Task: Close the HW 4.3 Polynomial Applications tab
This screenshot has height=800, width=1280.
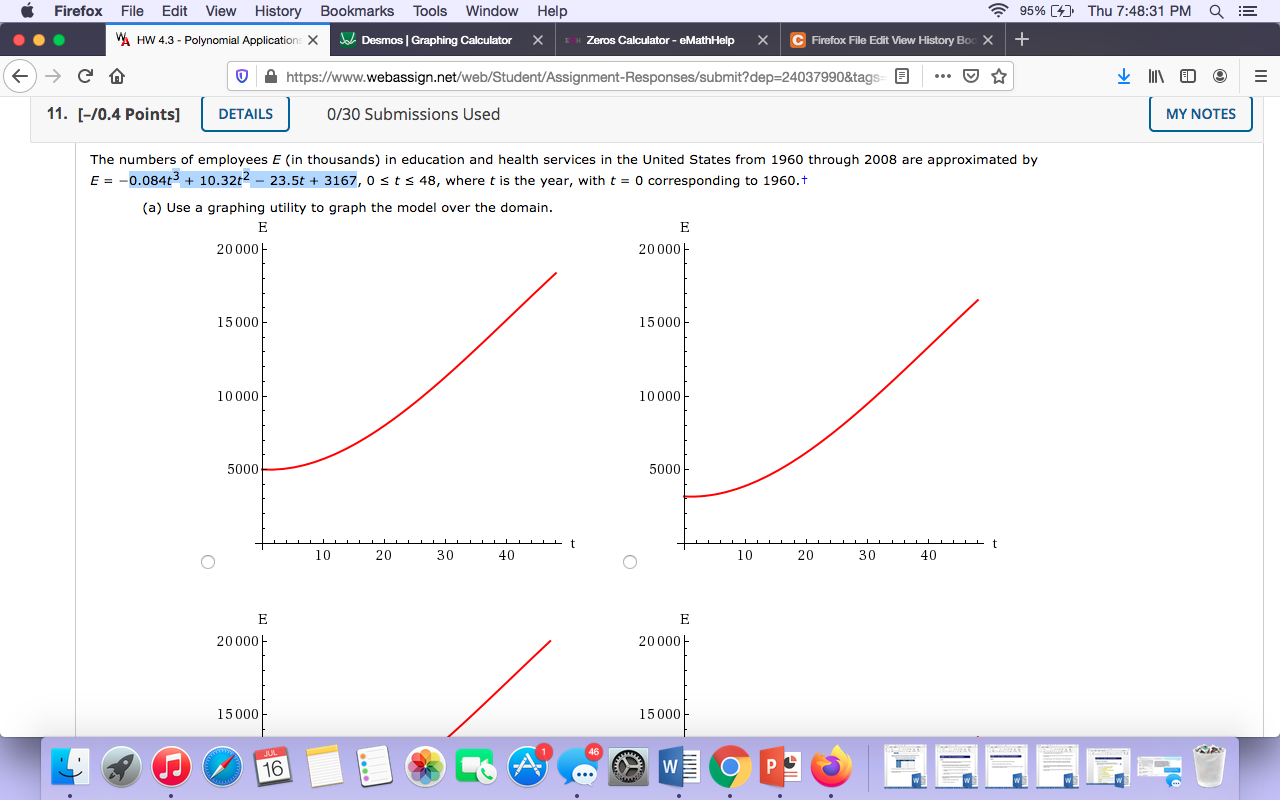Action: (313, 40)
